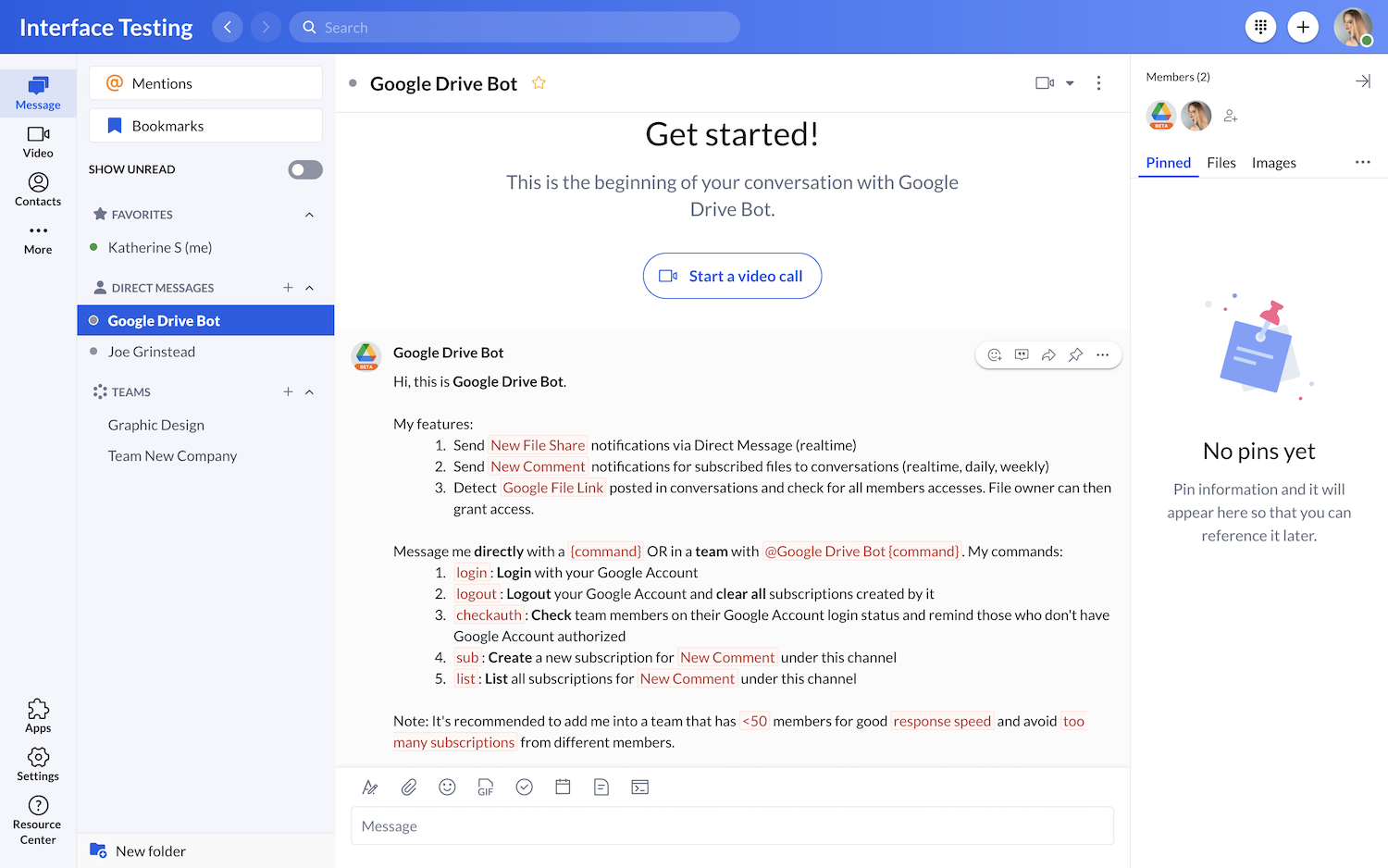Add emoji reaction to bot message
The width and height of the screenshot is (1388, 868).
995,354
